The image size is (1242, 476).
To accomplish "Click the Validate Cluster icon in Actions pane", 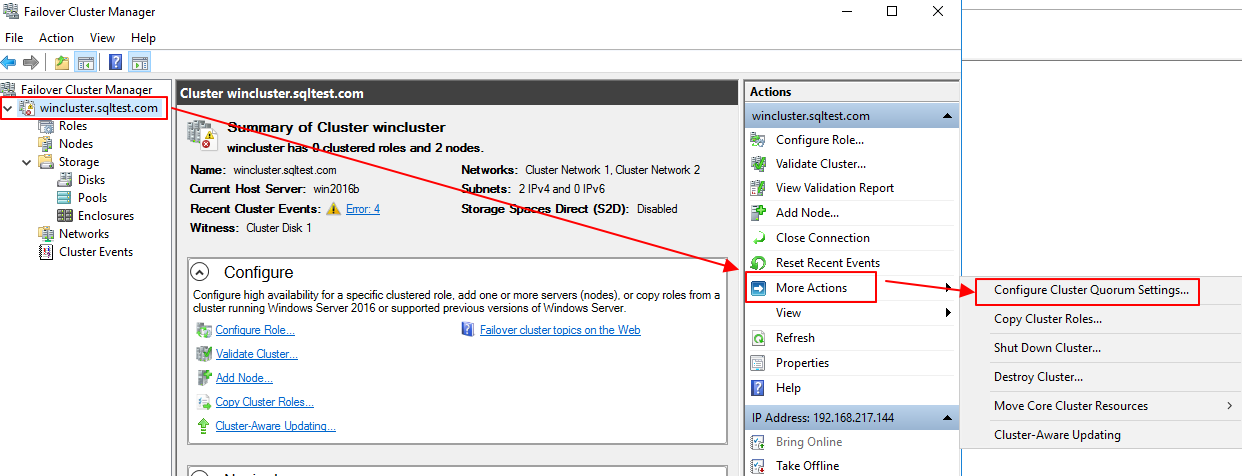I will click(x=758, y=164).
